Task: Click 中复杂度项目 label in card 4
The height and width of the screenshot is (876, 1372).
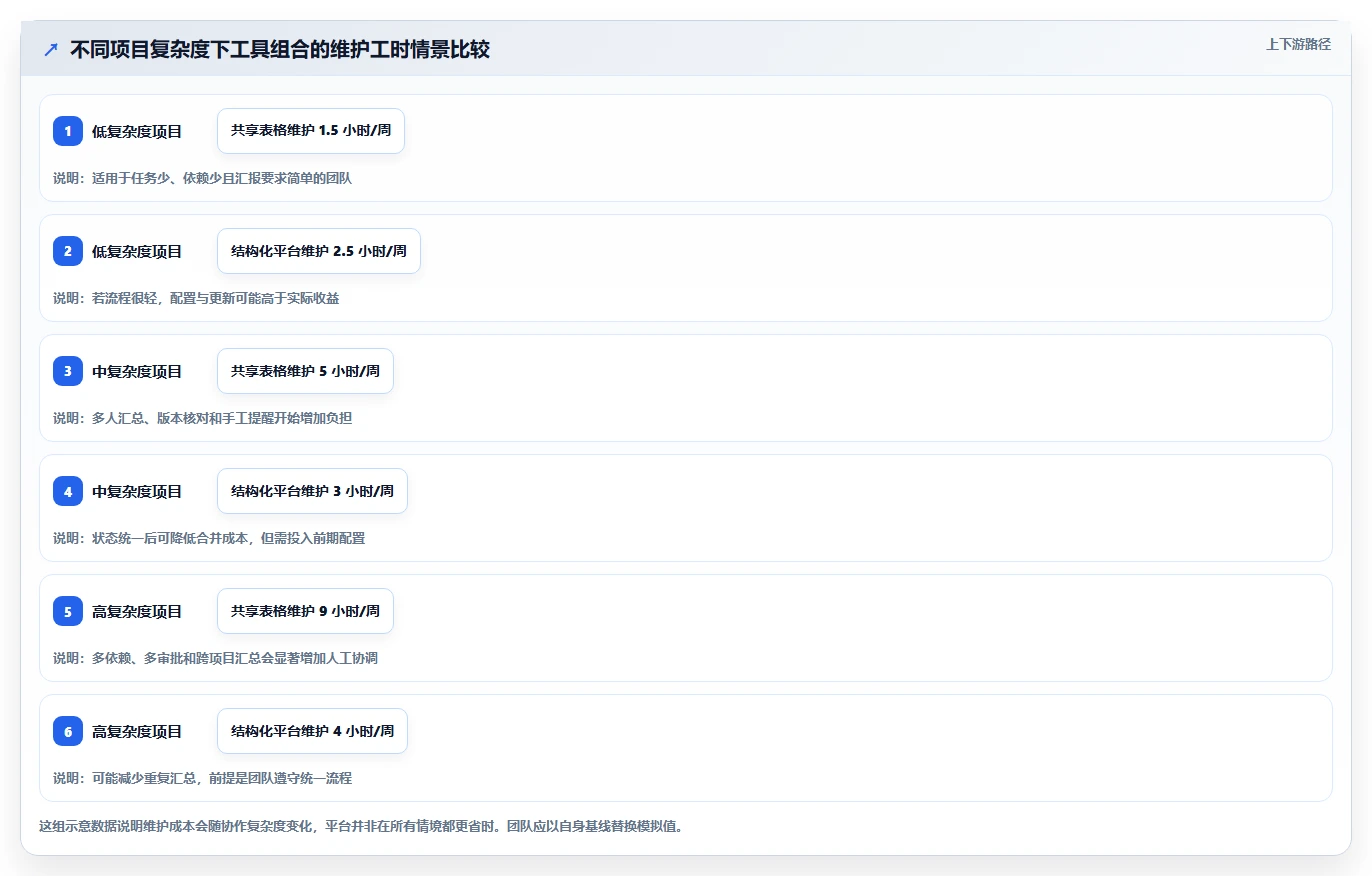Action: (x=137, y=491)
